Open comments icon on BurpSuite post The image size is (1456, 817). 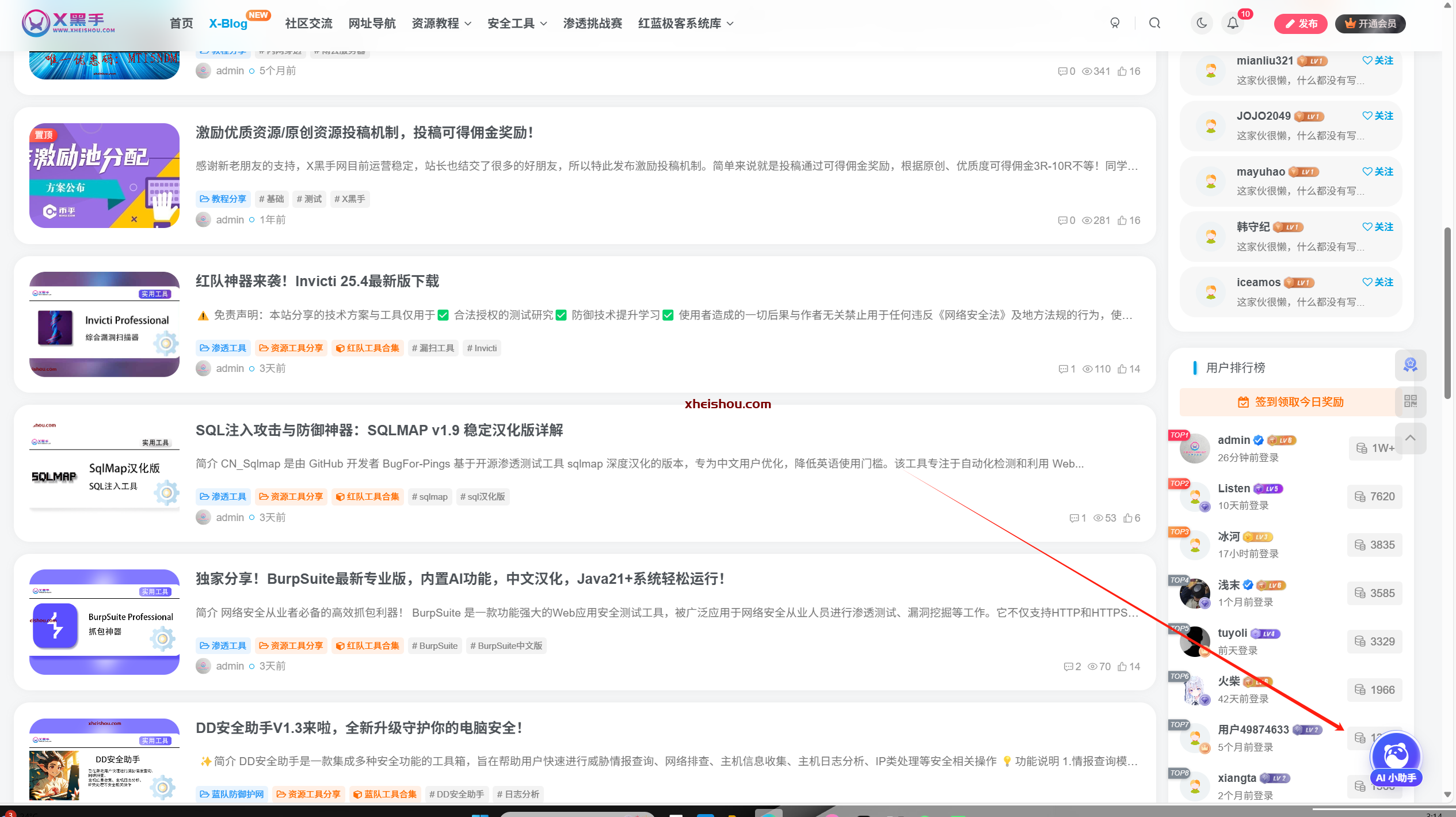1068,667
